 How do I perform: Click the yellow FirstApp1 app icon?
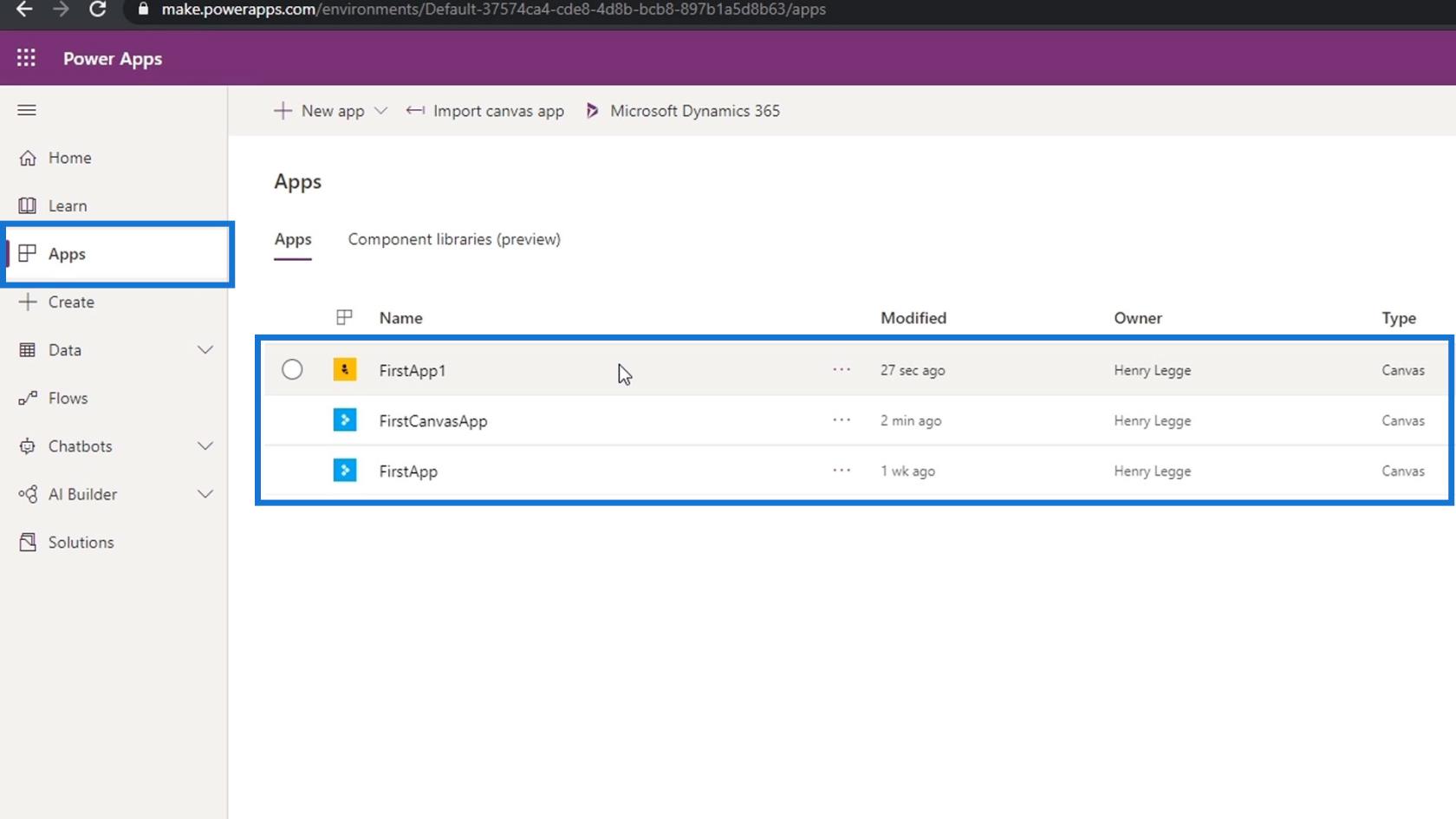345,370
